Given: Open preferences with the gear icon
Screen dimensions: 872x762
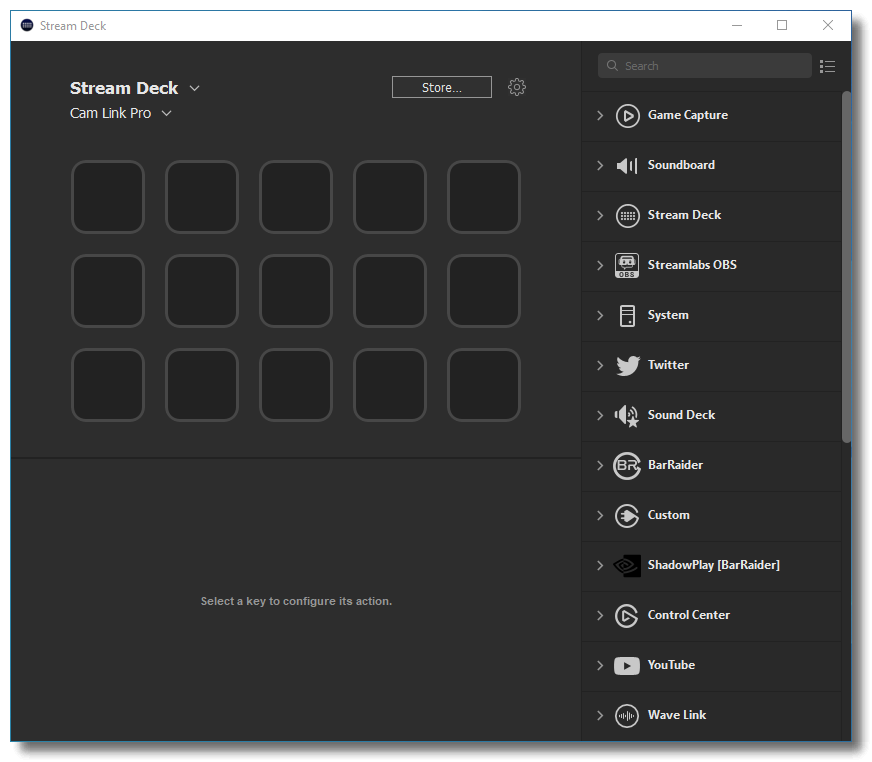Looking at the screenshot, I should (517, 87).
